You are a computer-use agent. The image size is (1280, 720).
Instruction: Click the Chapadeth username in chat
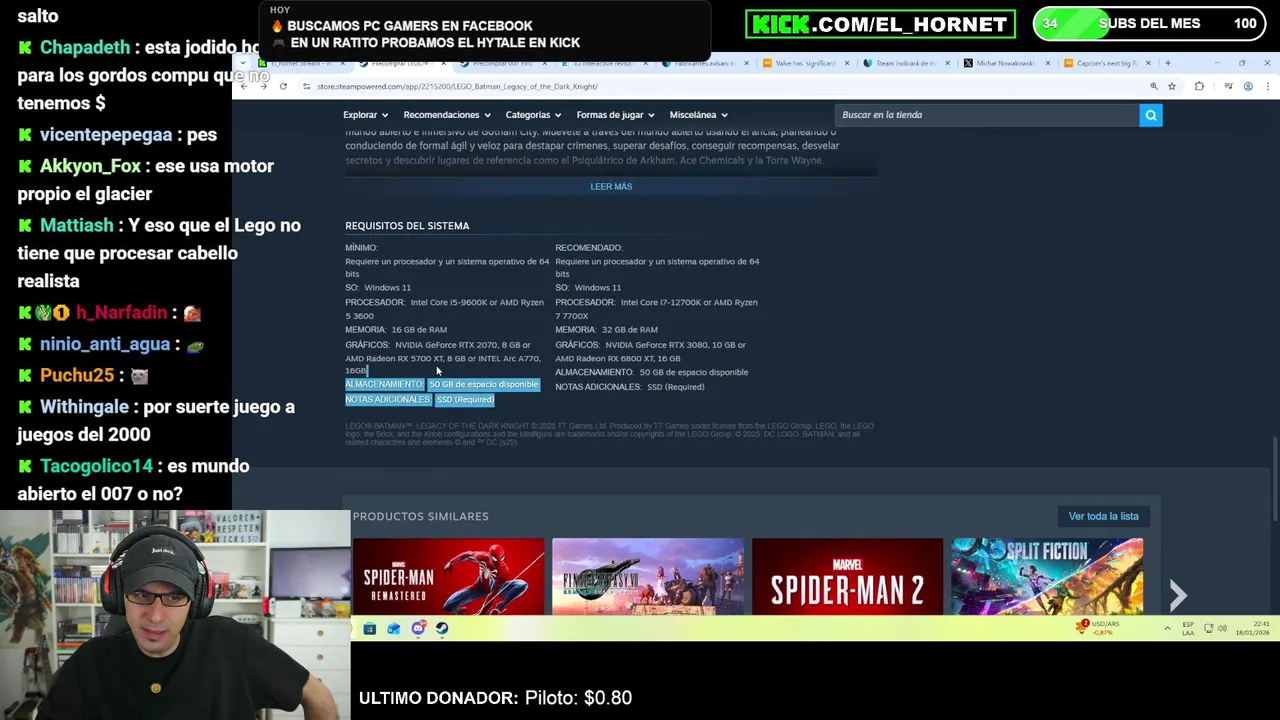(85, 47)
